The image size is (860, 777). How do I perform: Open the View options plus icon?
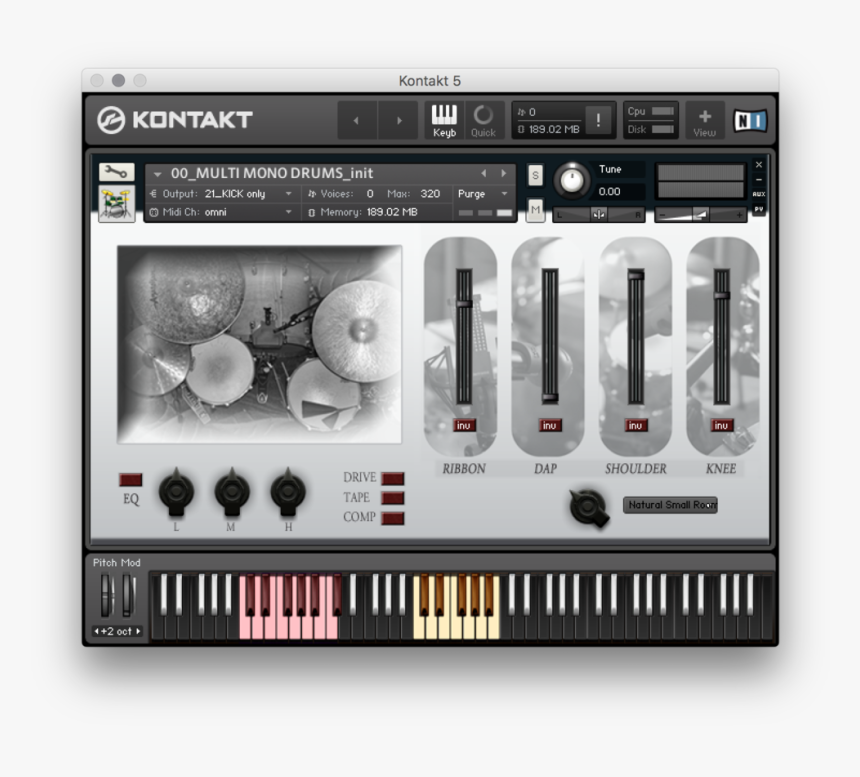pos(704,120)
